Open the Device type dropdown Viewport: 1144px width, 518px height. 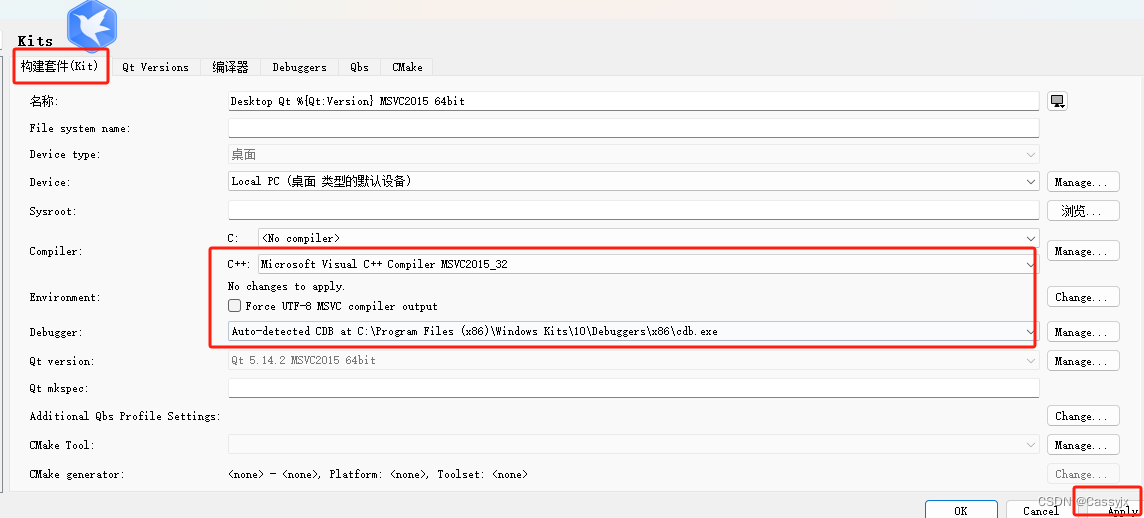point(634,155)
